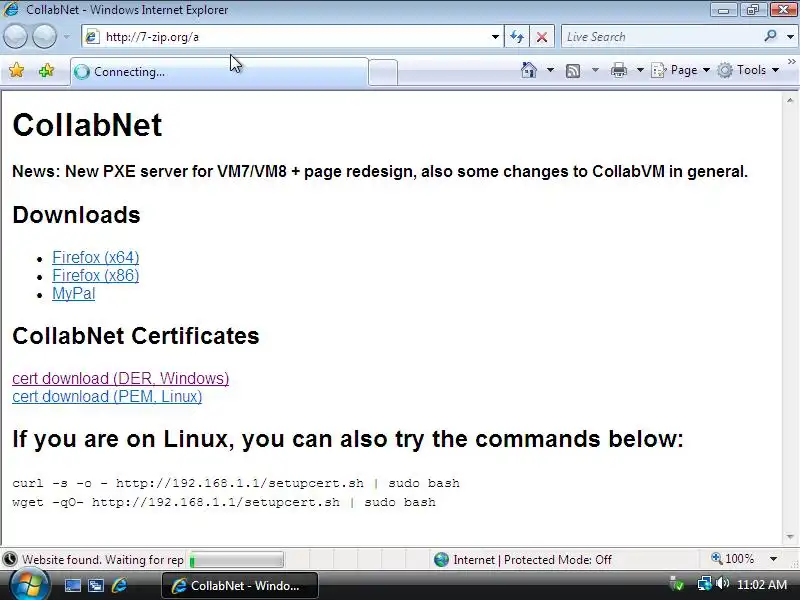Click the page icon in address bar
The width and height of the screenshot is (800, 600).
[x=92, y=37]
